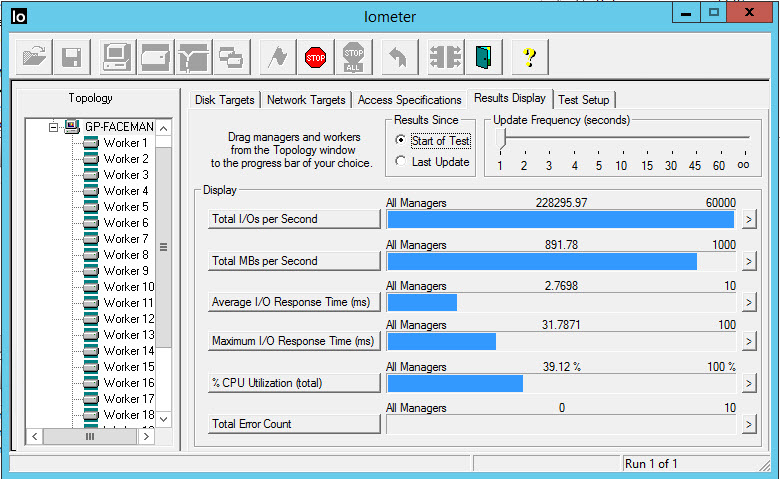Viewport: 780px width, 479px height.
Task: Reset workers with the undo arrow icon
Action: click(x=399, y=57)
